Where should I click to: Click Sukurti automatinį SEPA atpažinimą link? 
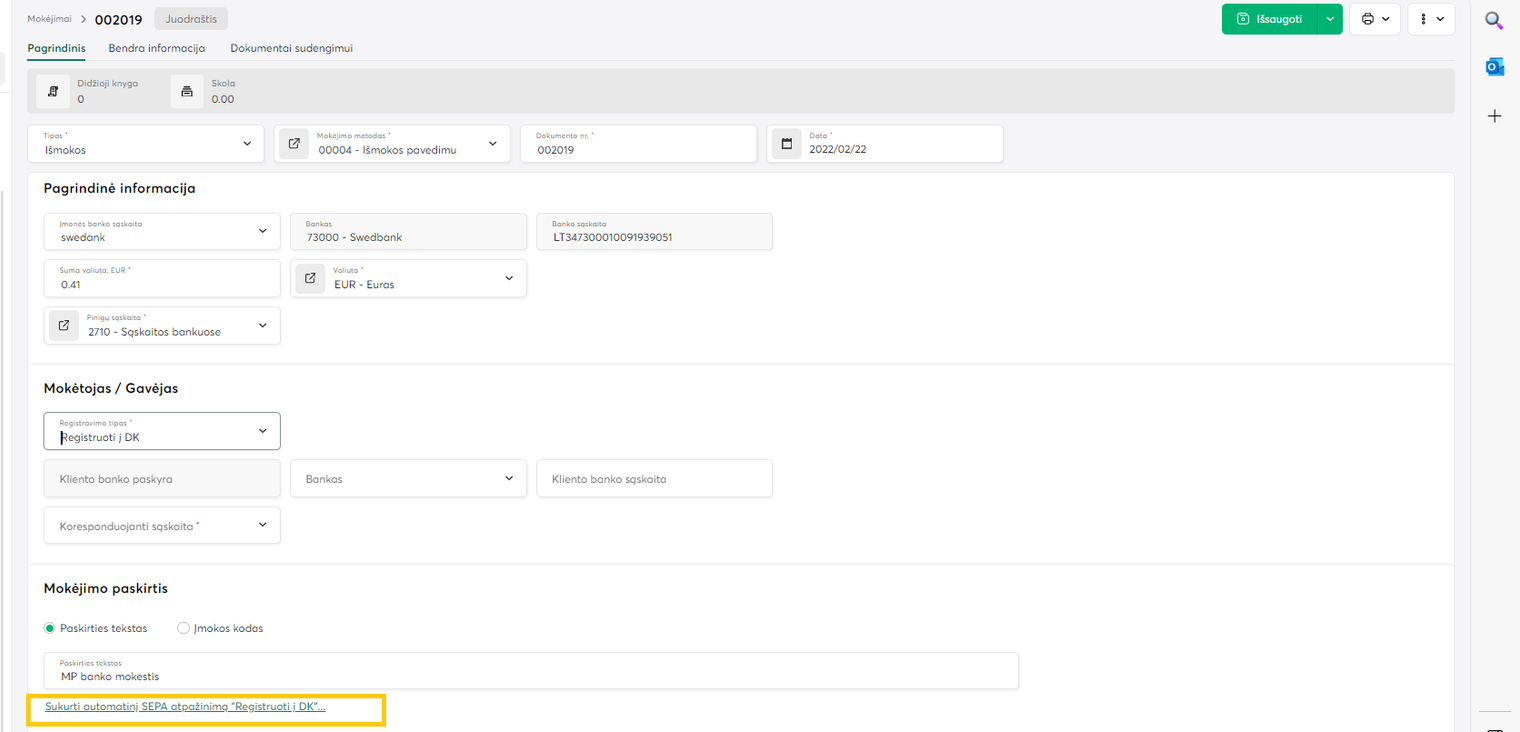click(185, 706)
